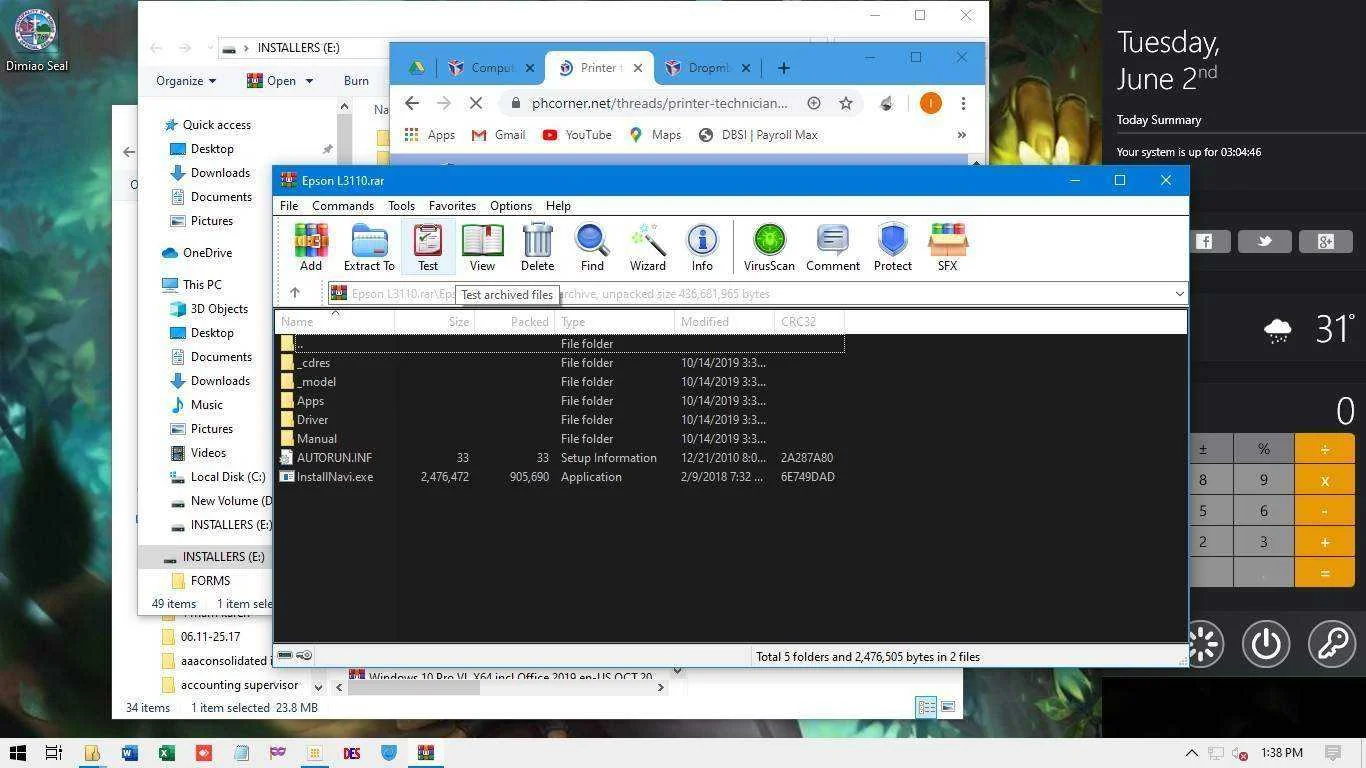Select Quick access in Explorer sidebar
The height and width of the screenshot is (768, 1366).
pos(216,125)
